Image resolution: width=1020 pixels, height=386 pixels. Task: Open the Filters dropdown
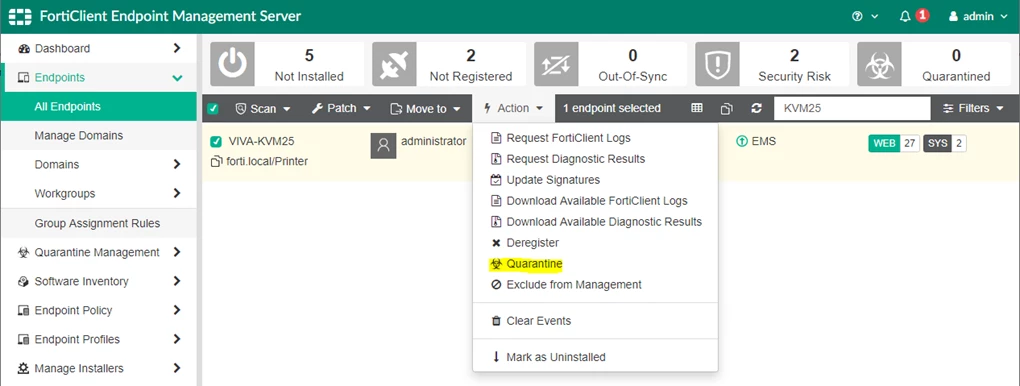click(x=973, y=108)
